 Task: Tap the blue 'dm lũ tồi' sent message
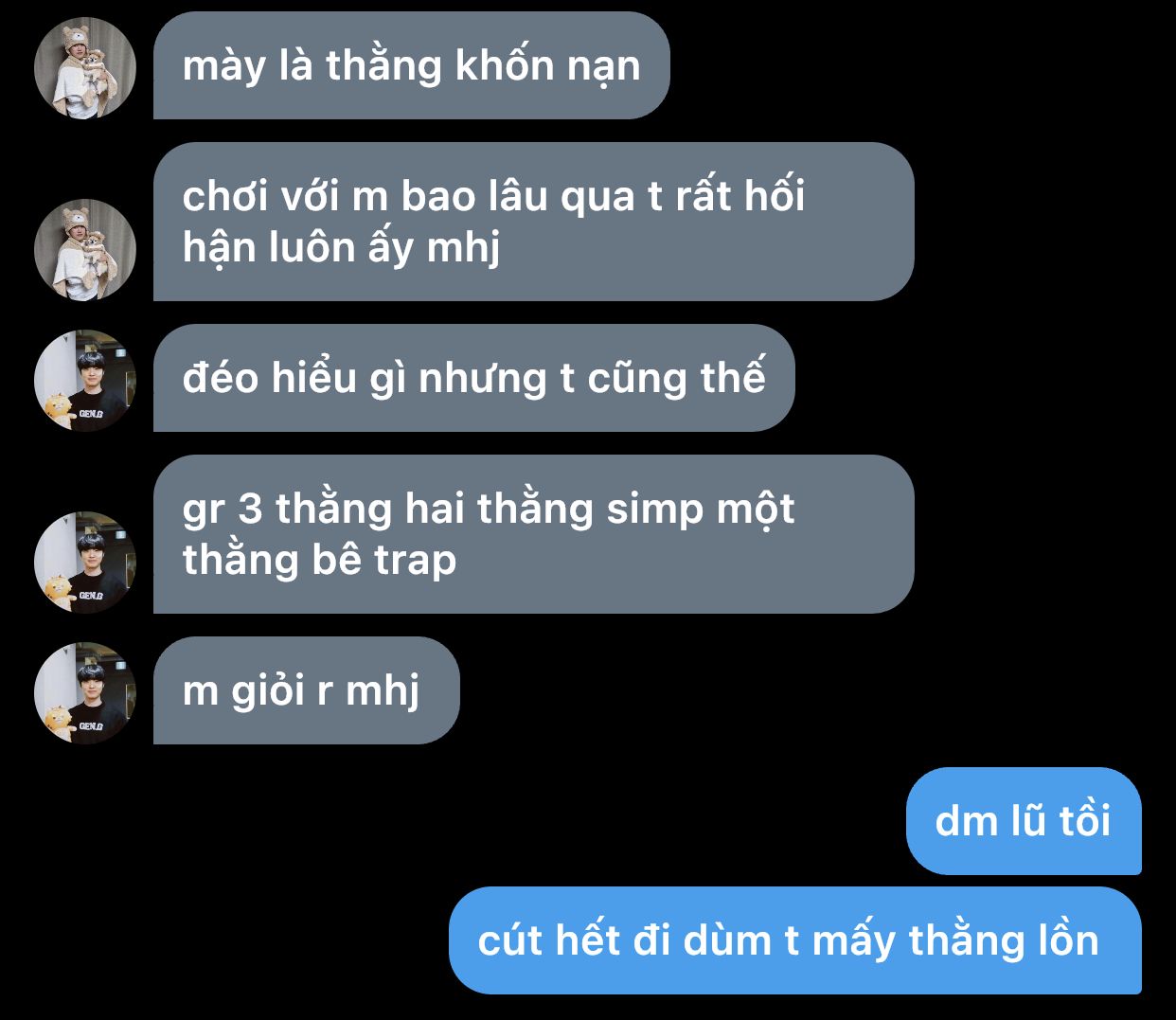point(1024,821)
